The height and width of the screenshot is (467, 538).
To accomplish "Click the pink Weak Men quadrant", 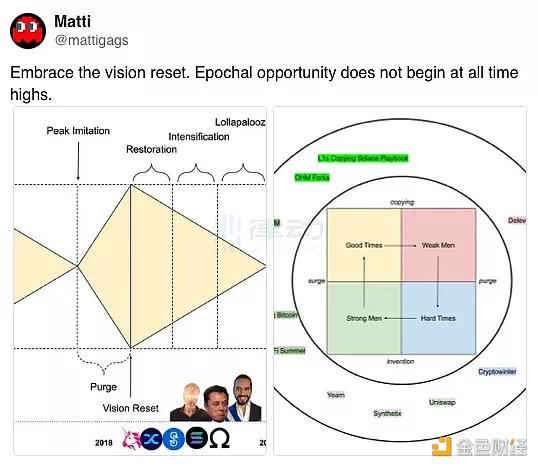I will pyautogui.click(x=438, y=245).
